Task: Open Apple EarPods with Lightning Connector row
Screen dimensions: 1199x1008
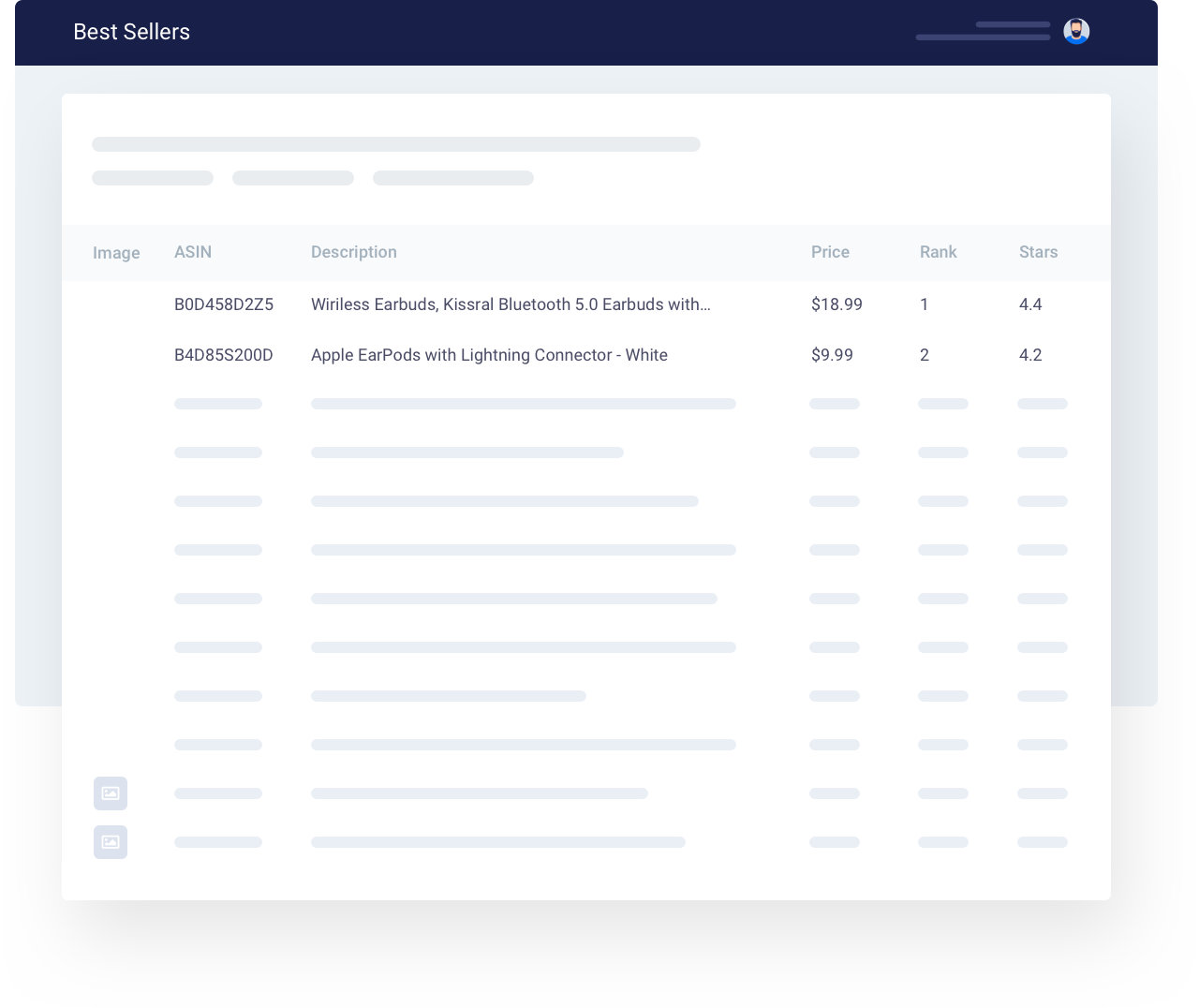Action: coord(489,355)
